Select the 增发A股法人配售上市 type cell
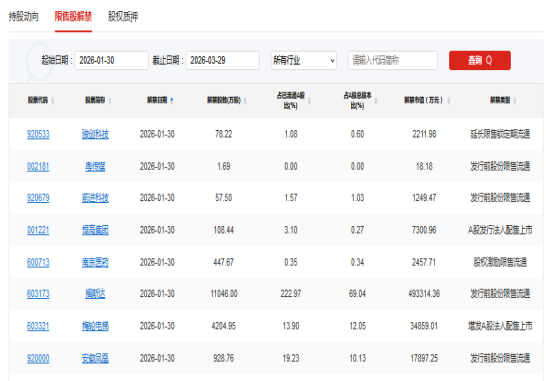The width and height of the screenshot is (555, 381). pos(500,326)
